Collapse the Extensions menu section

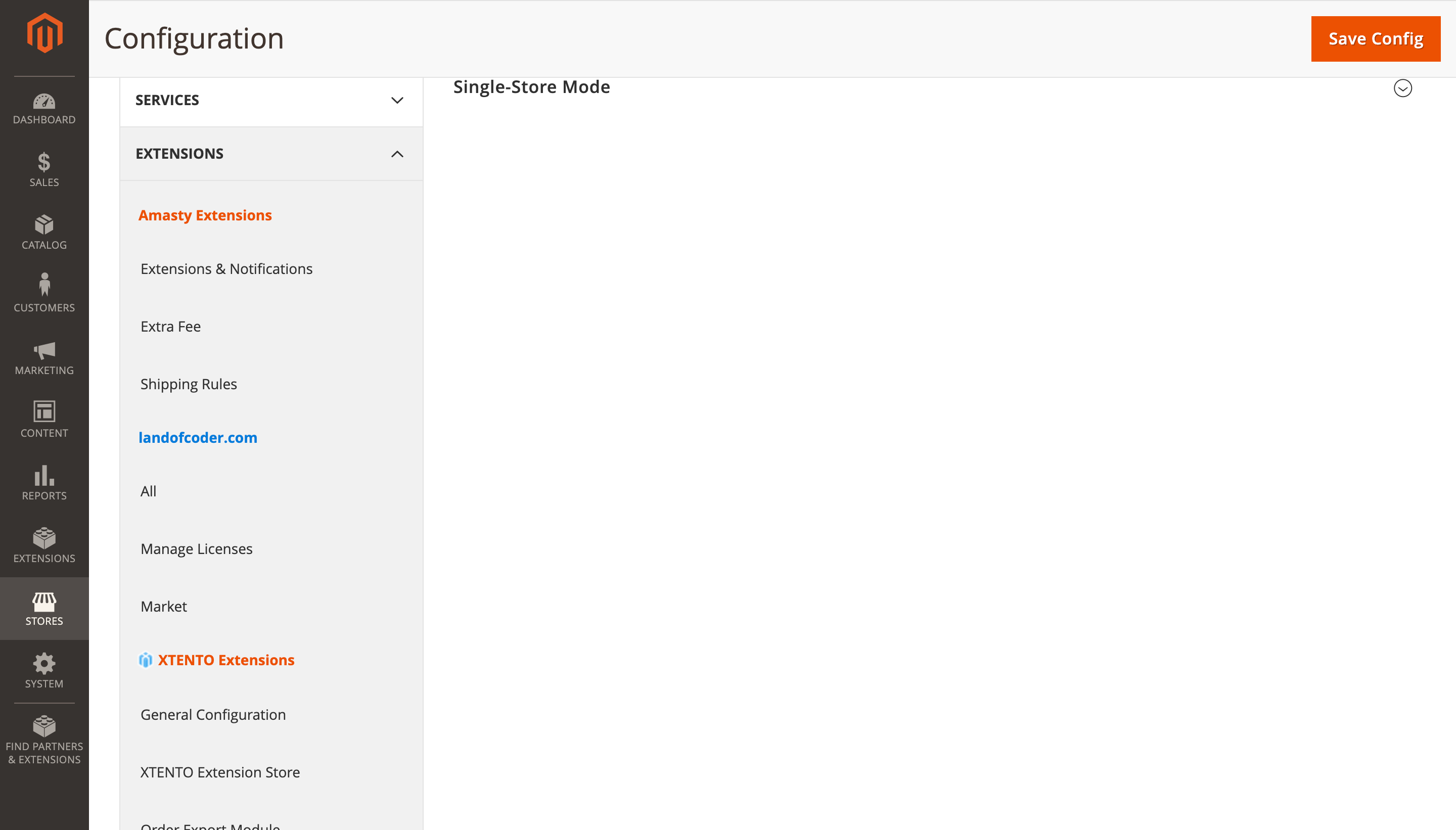[396, 154]
